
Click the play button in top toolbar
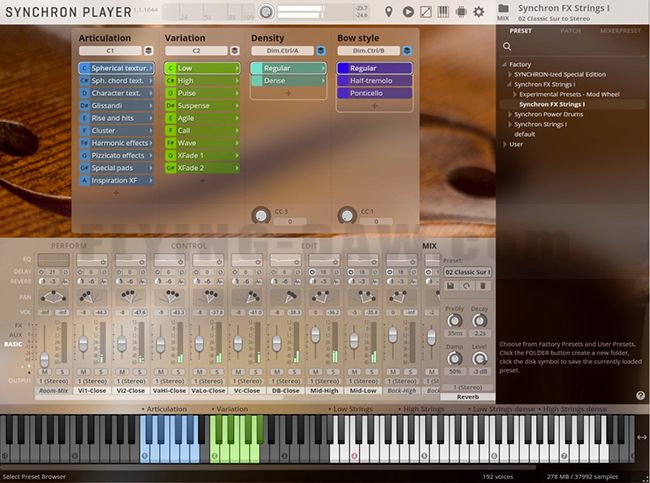(408, 12)
